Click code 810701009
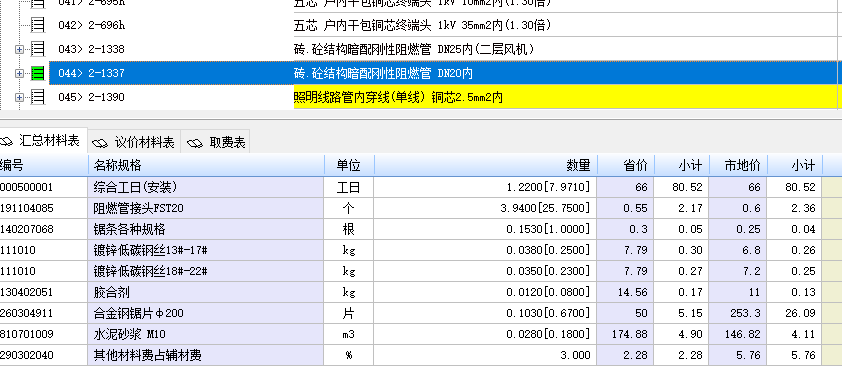Viewport: 842px width, 389px height. tap(27, 334)
